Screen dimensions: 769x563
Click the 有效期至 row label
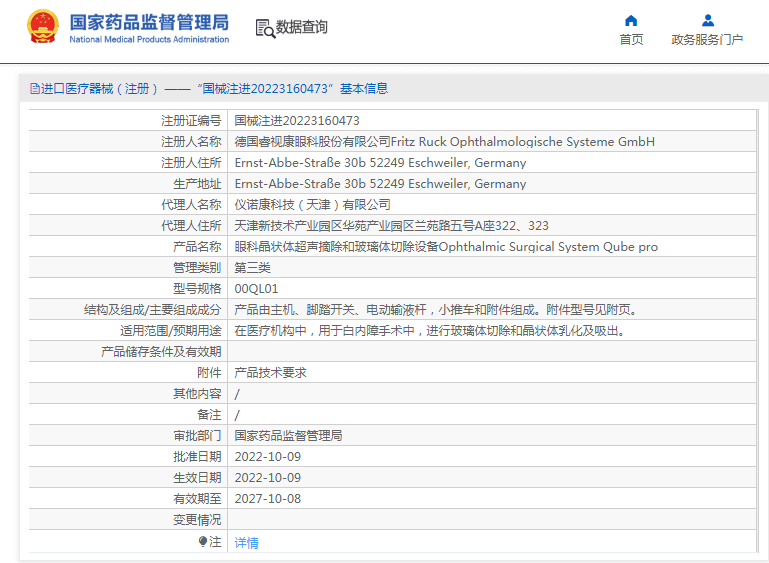coord(197,499)
